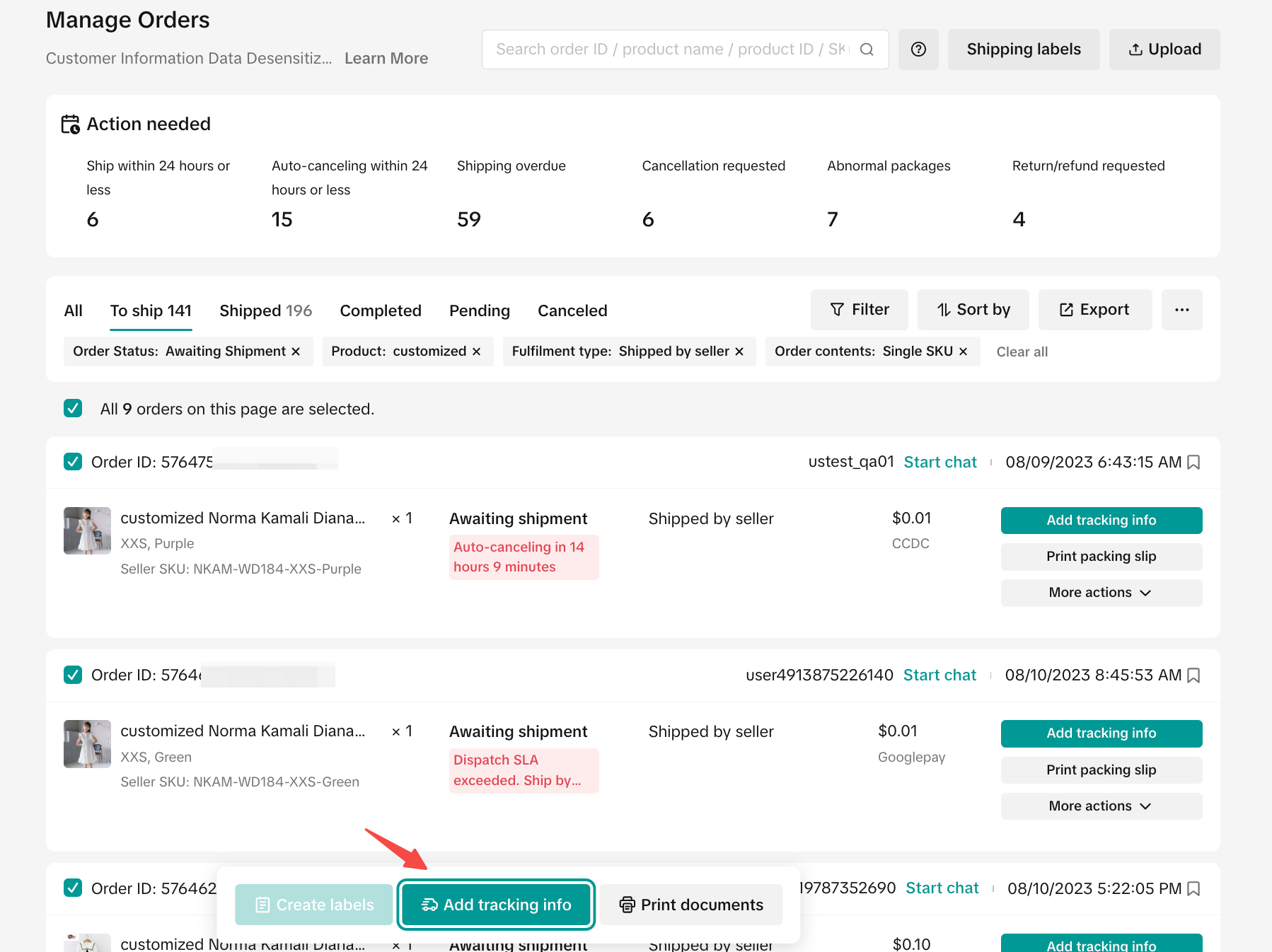This screenshot has height=952, width=1272.
Task: Switch to the Shipped tab
Action: [x=265, y=310]
